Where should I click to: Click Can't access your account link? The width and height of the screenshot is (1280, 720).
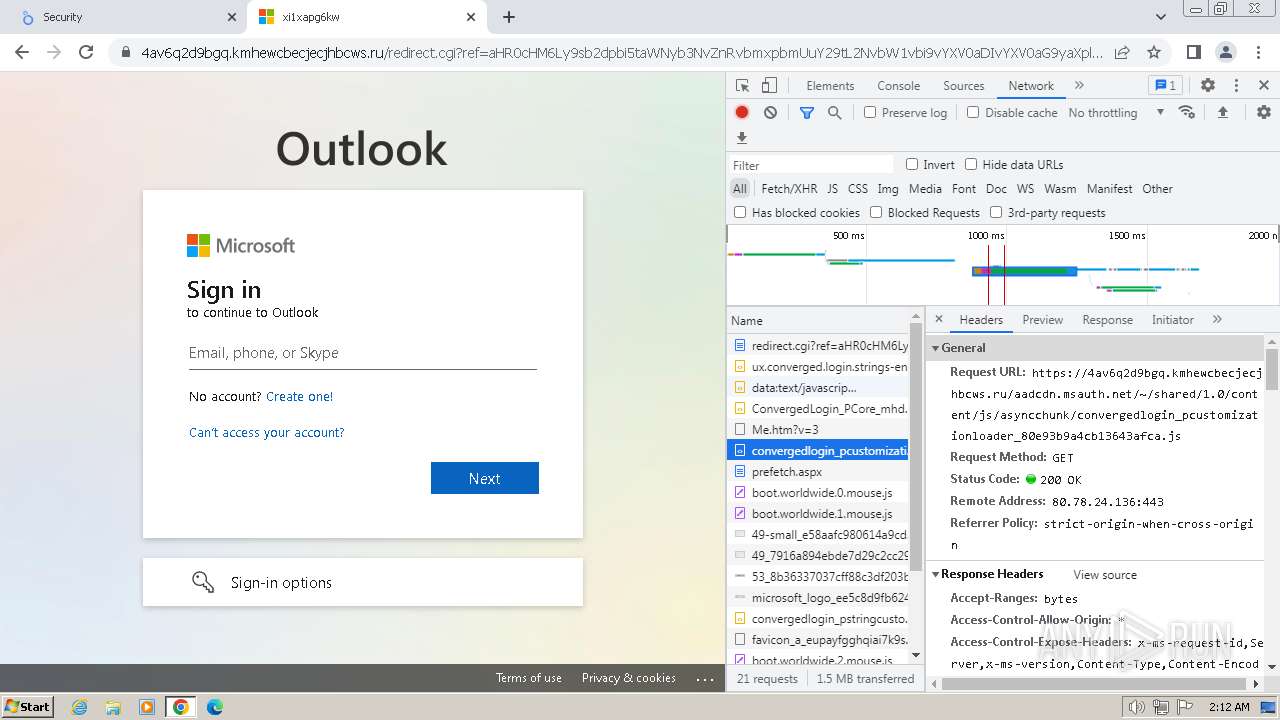(x=267, y=432)
